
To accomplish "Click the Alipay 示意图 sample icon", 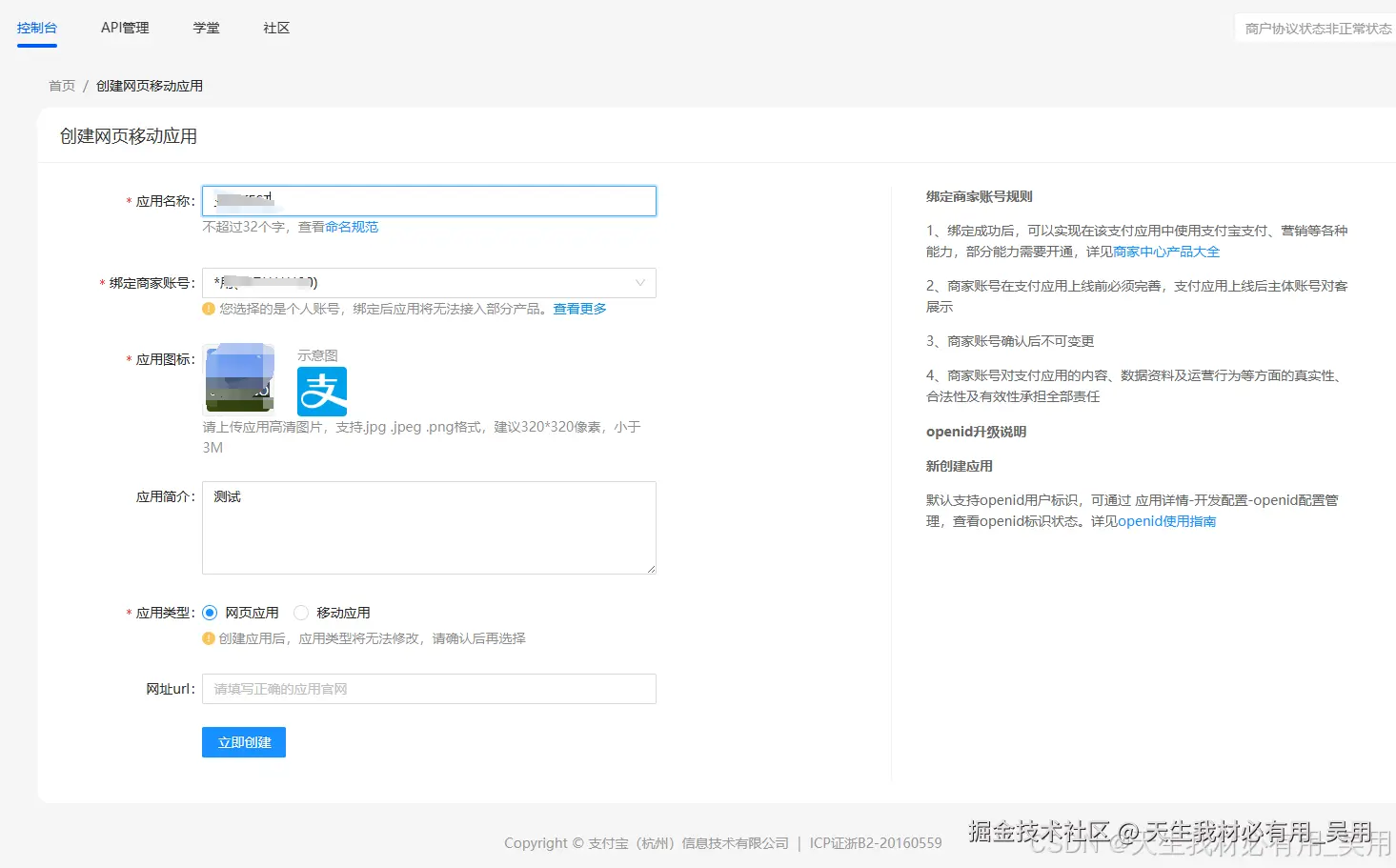I will coord(321,391).
